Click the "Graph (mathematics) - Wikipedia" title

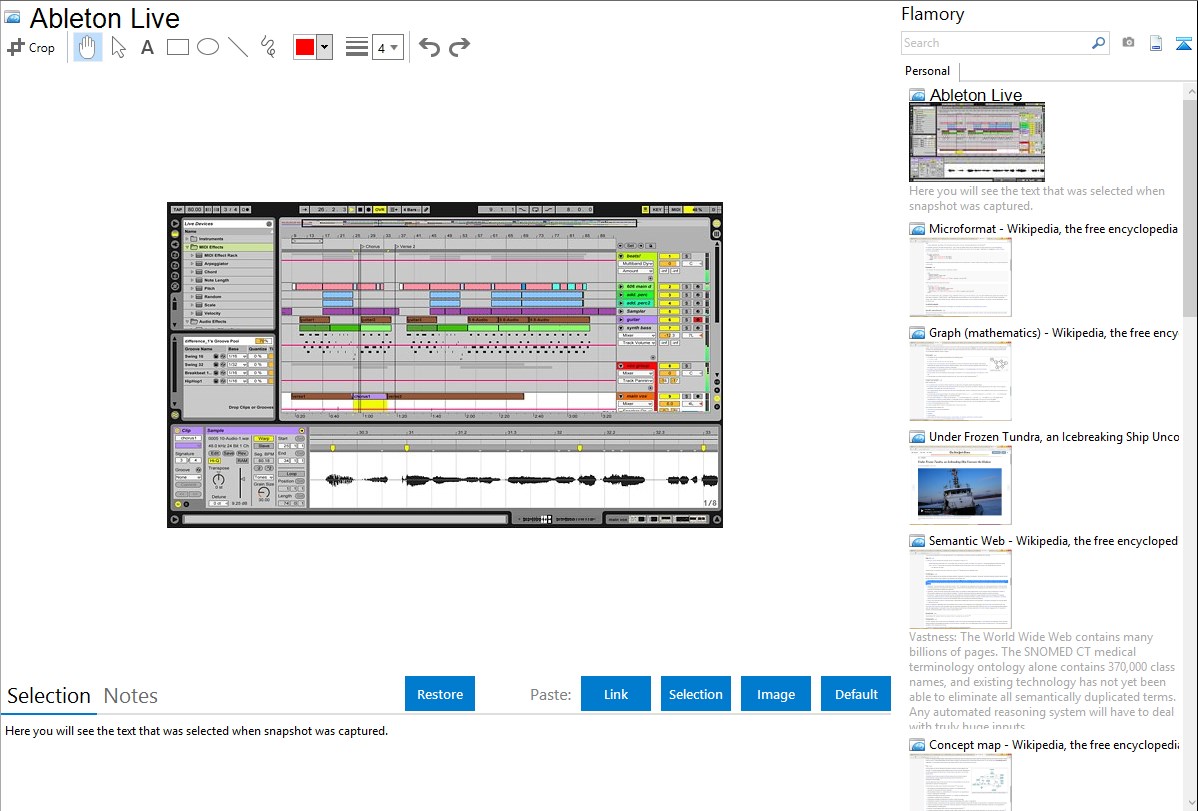[x=1053, y=333]
